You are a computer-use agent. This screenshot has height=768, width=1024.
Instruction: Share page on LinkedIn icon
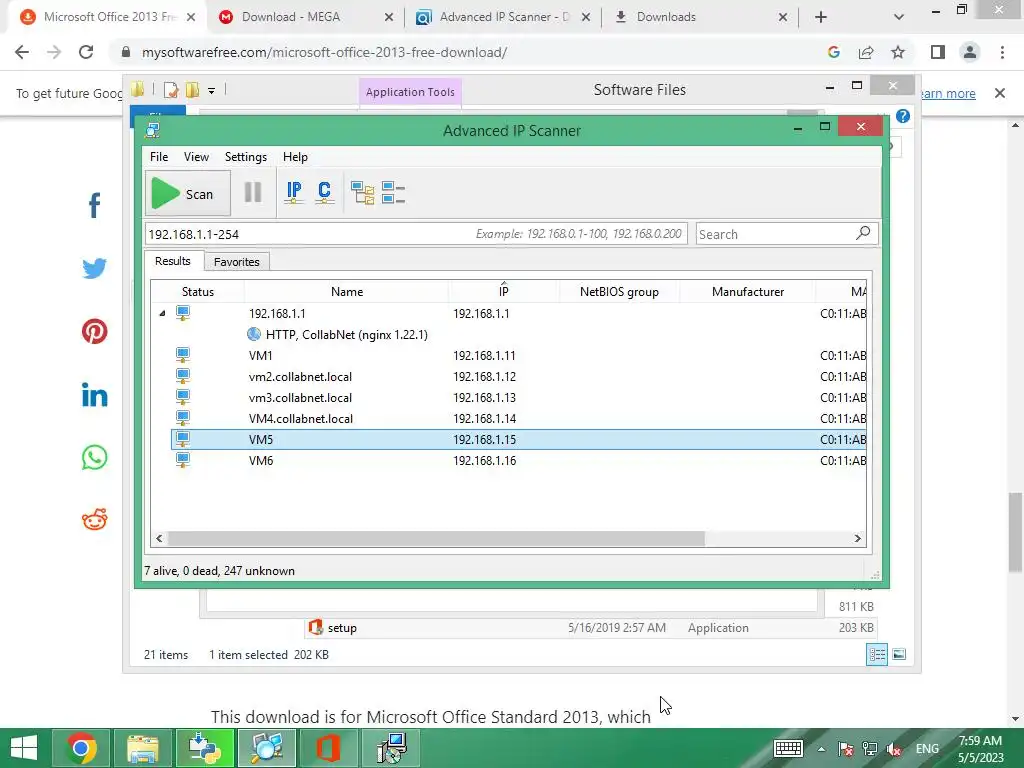[x=95, y=394]
